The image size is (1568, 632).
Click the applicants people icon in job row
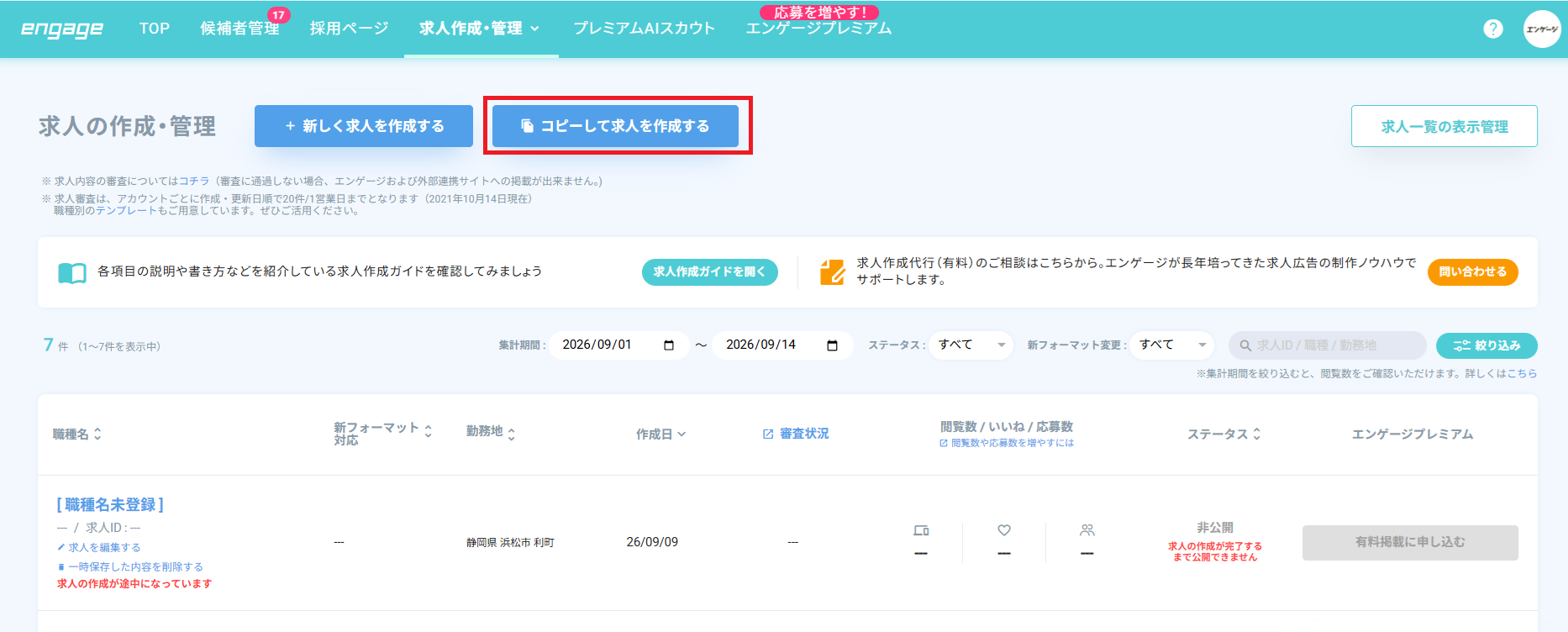[1087, 530]
